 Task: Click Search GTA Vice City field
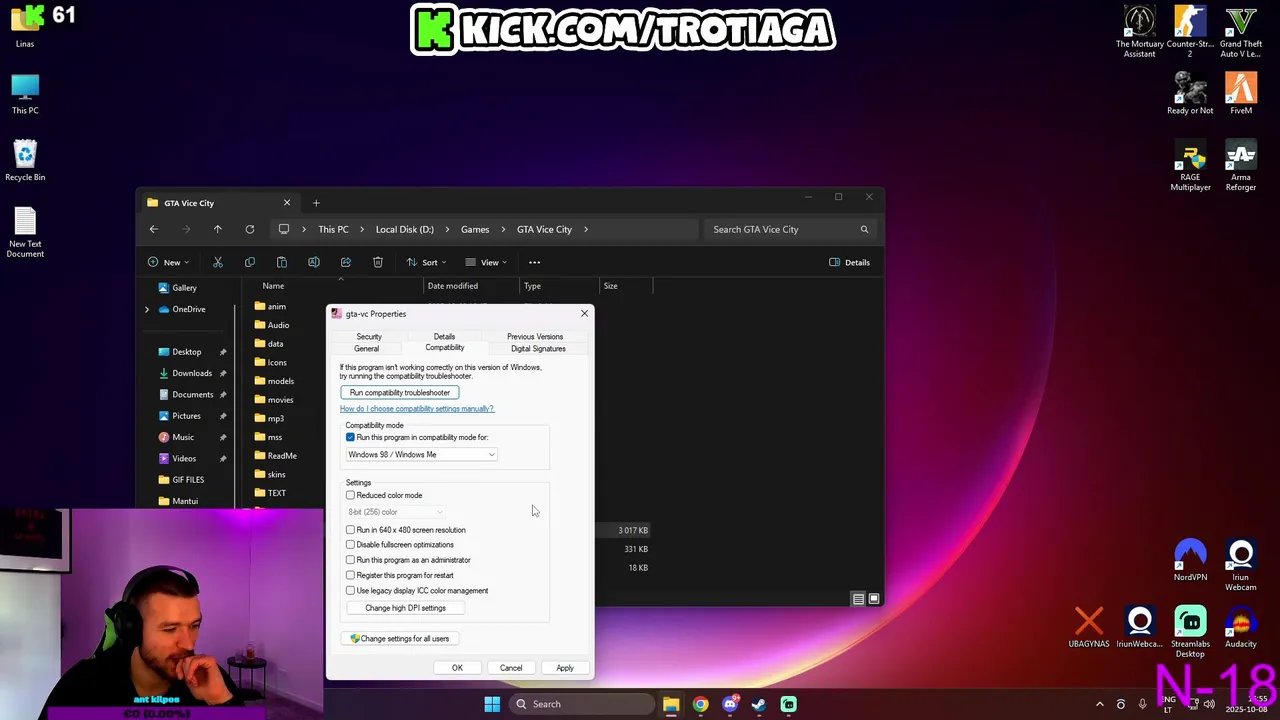coord(790,229)
